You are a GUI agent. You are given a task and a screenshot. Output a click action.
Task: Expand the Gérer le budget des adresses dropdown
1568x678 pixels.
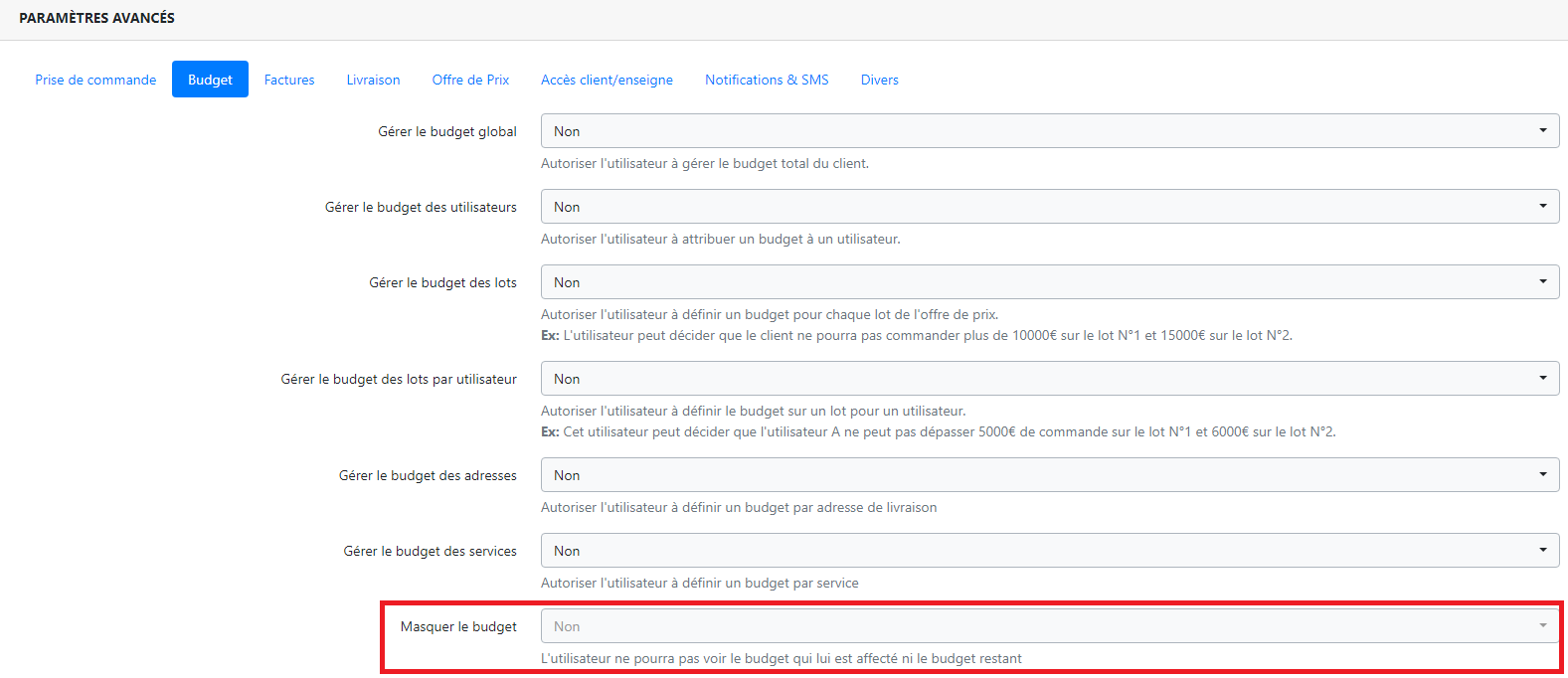(1049, 475)
